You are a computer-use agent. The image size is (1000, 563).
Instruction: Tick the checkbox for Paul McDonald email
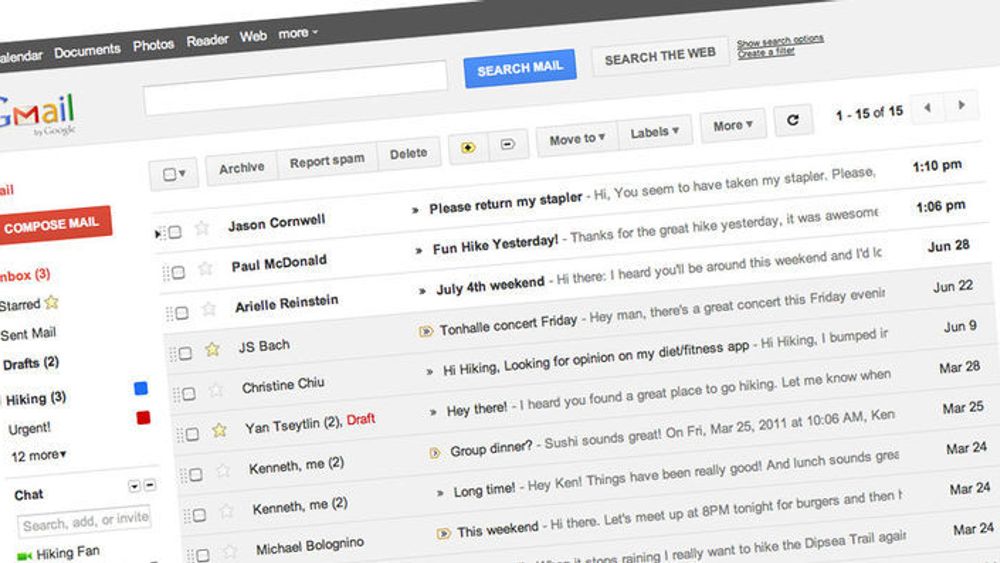click(x=178, y=272)
